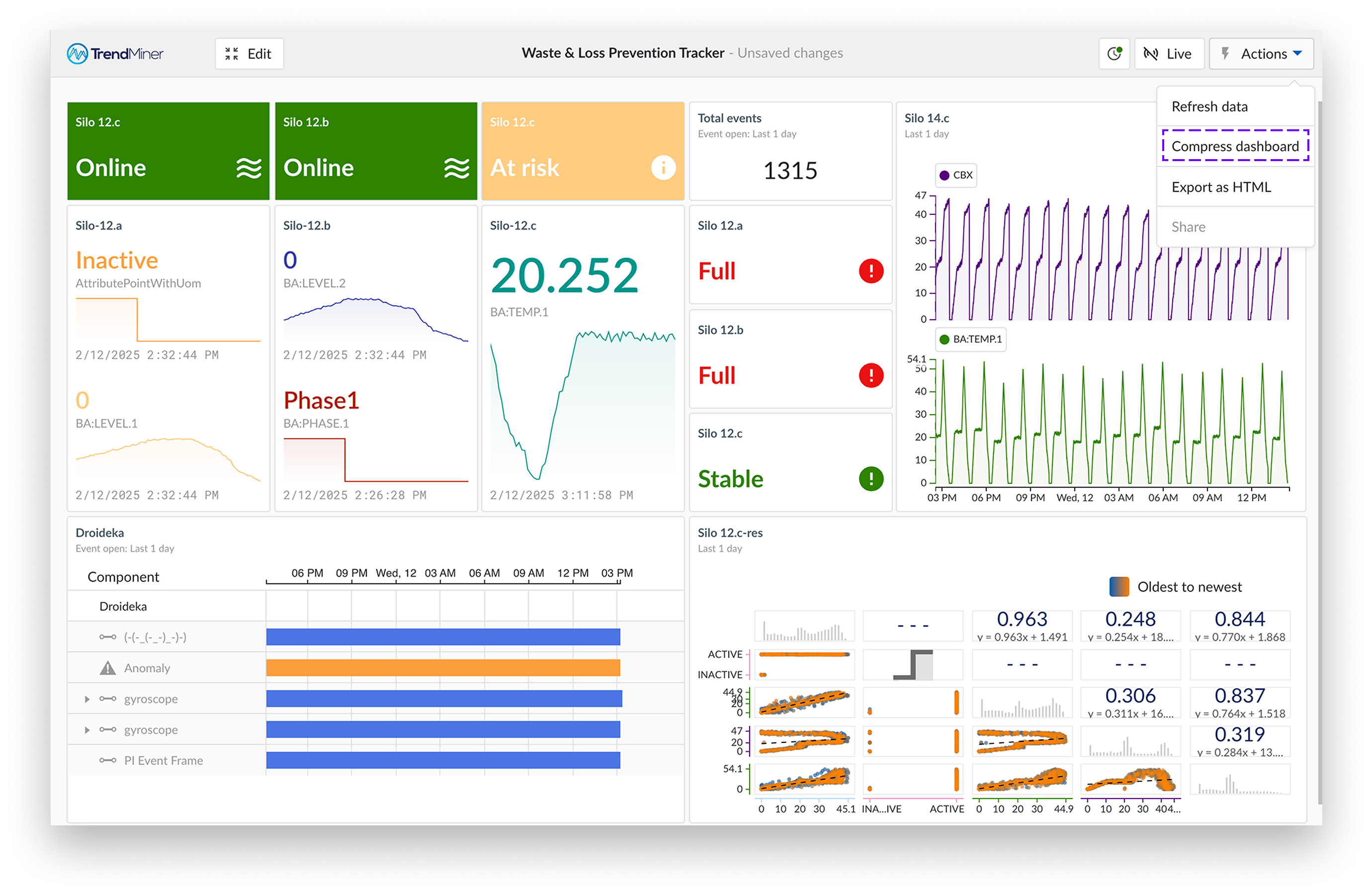1372x895 pixels.
Task: Click the Oldest to newest color gradient swatch
Action: point(1119,587)
